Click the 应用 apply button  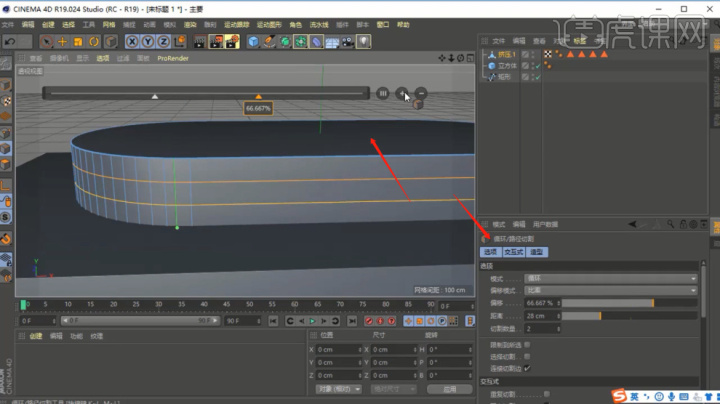pos(450,389)
